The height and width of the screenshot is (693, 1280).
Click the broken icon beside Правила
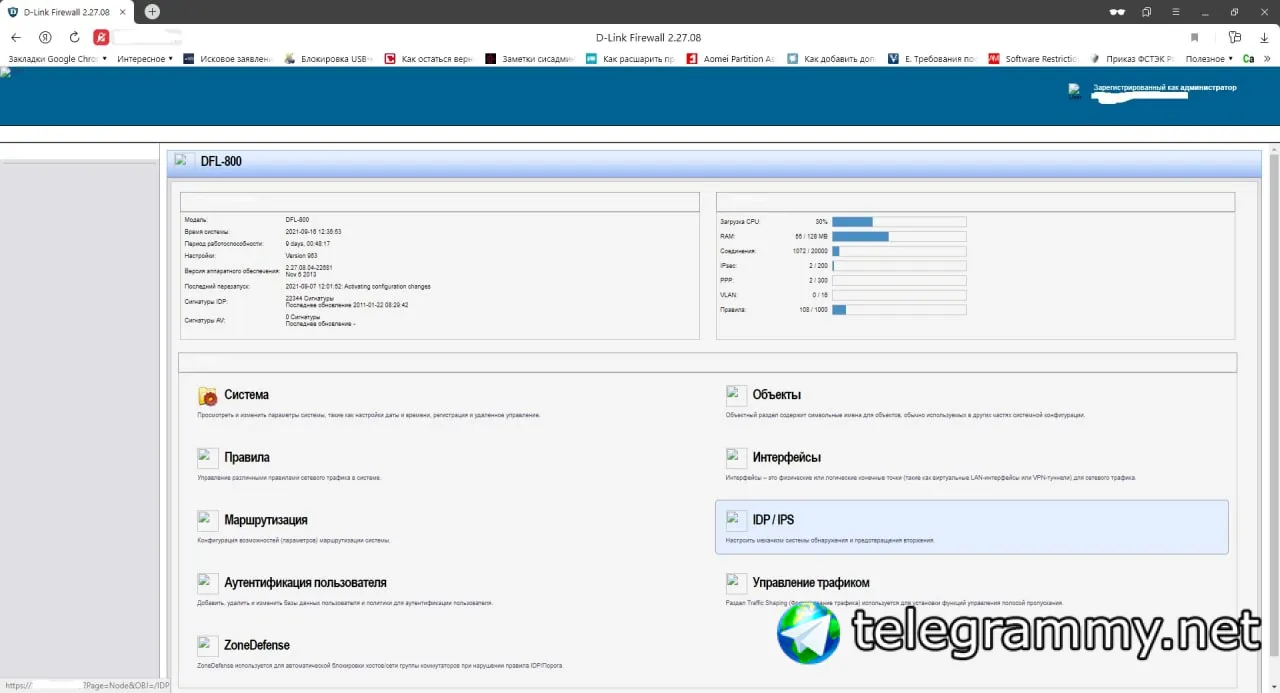[x=208, y=458]
